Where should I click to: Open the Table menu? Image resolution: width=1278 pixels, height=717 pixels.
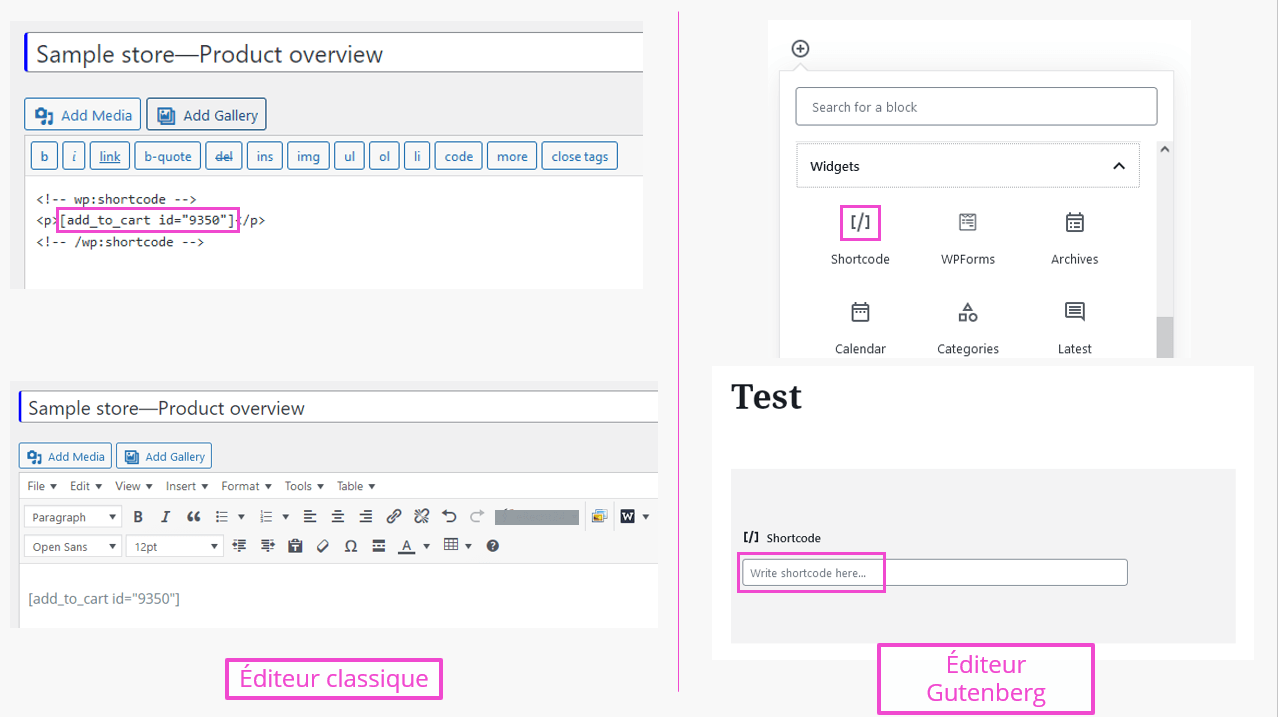point(356,486)
